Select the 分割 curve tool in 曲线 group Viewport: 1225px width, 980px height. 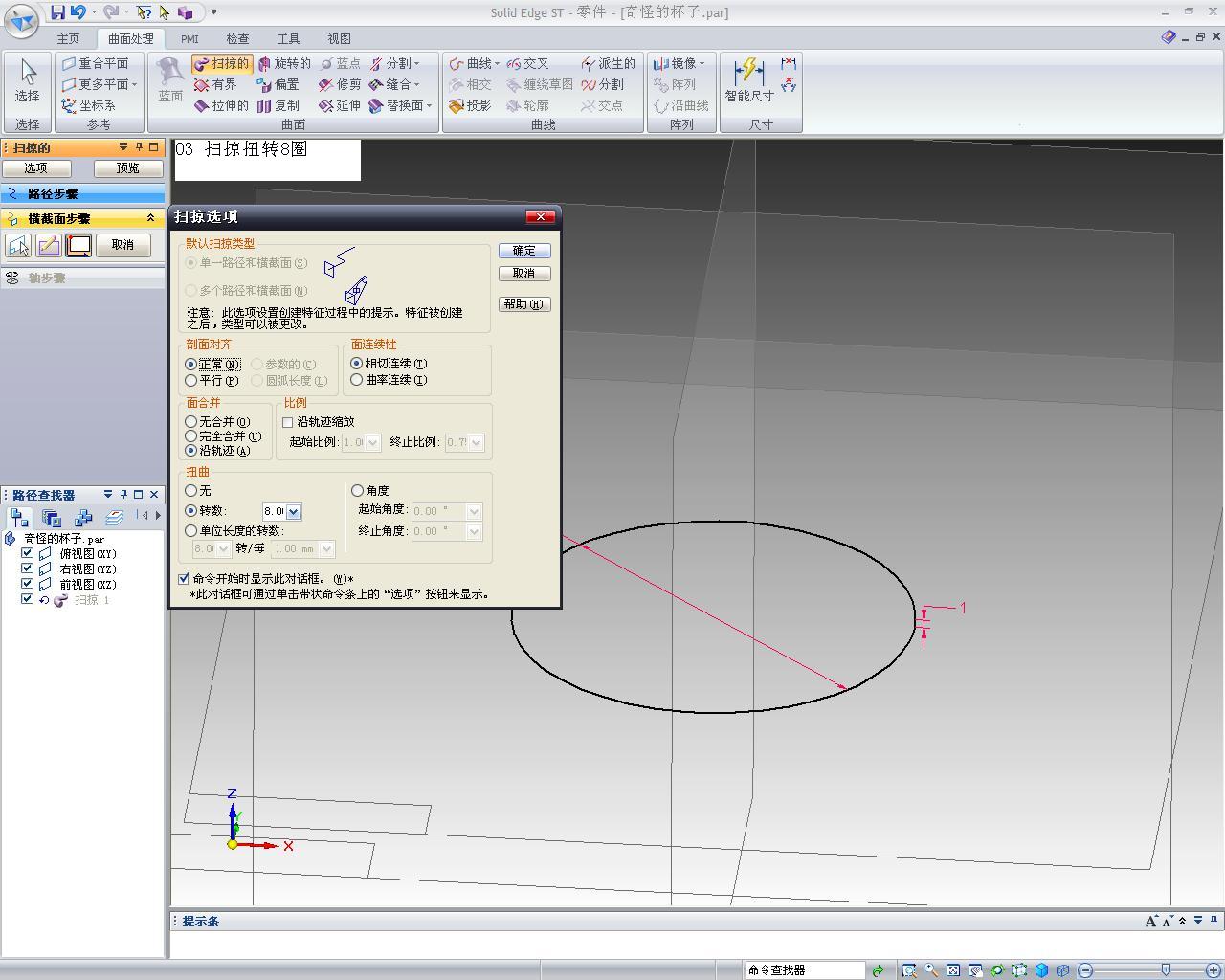602,84
